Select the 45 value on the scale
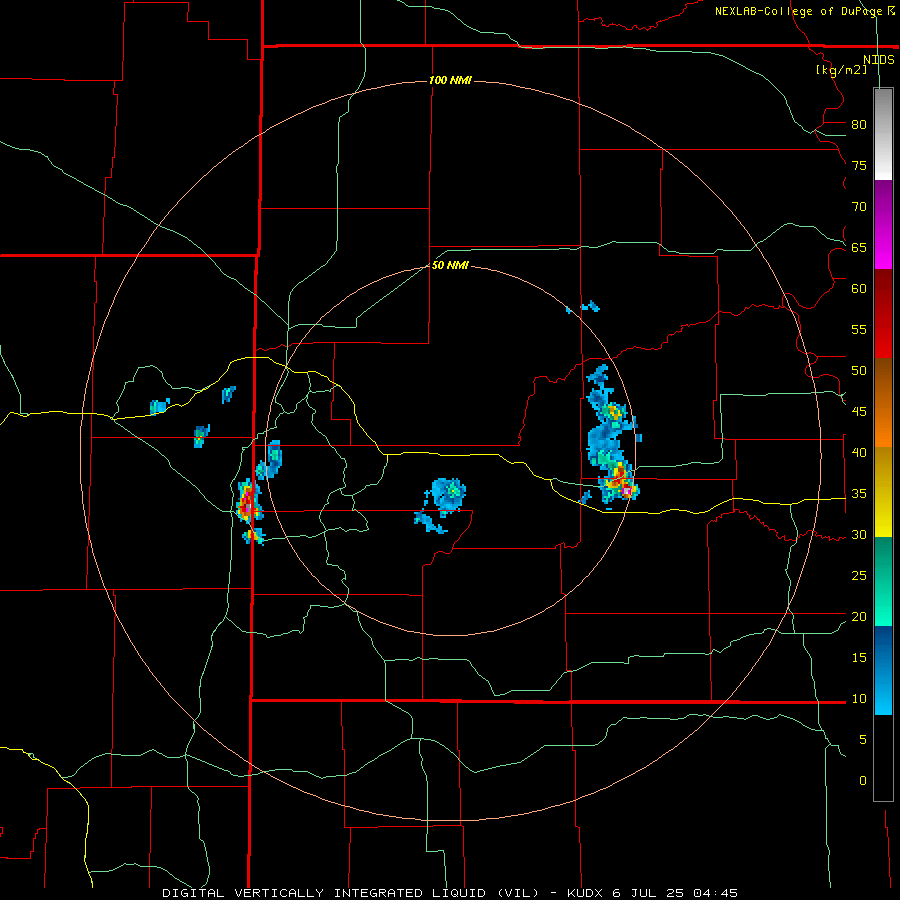900x900 pixels. [859, 412]
